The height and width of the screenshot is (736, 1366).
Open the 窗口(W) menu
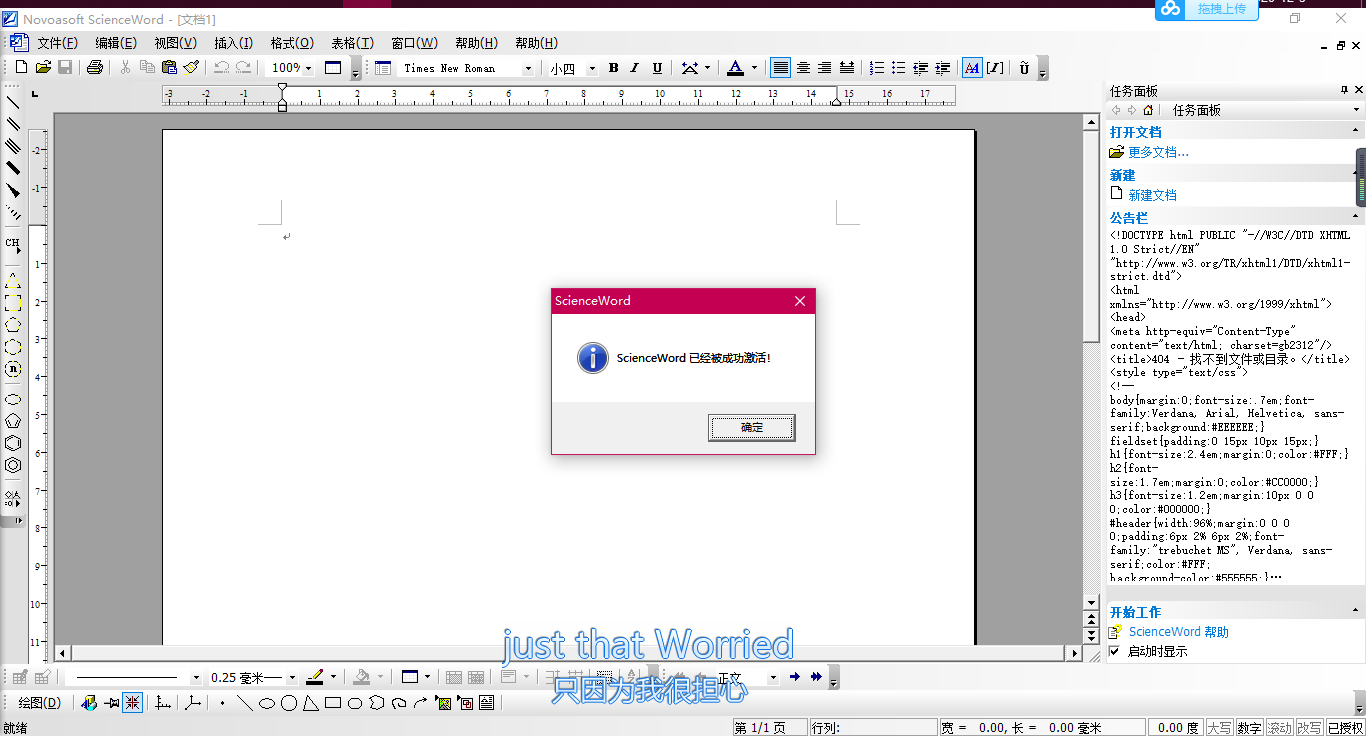(x=414, y=43)
